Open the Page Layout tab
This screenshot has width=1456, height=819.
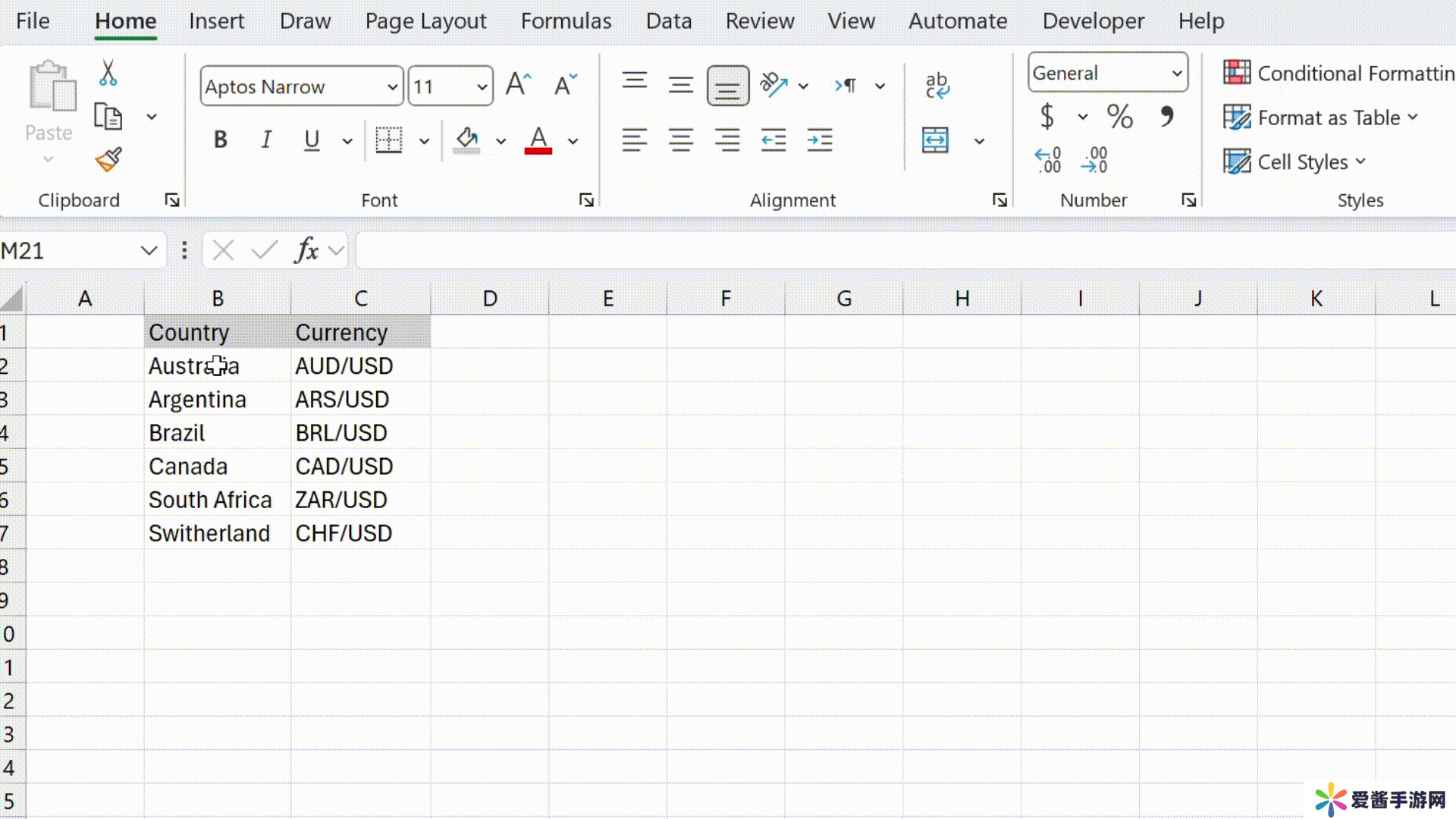coord(425,21)
